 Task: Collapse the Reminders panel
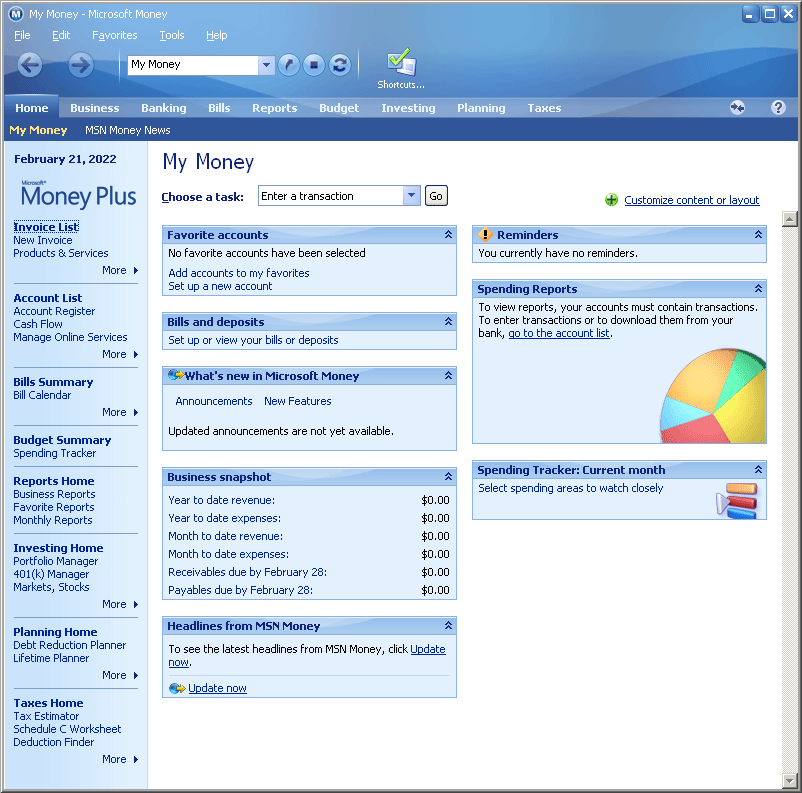(x=758, y=235)
